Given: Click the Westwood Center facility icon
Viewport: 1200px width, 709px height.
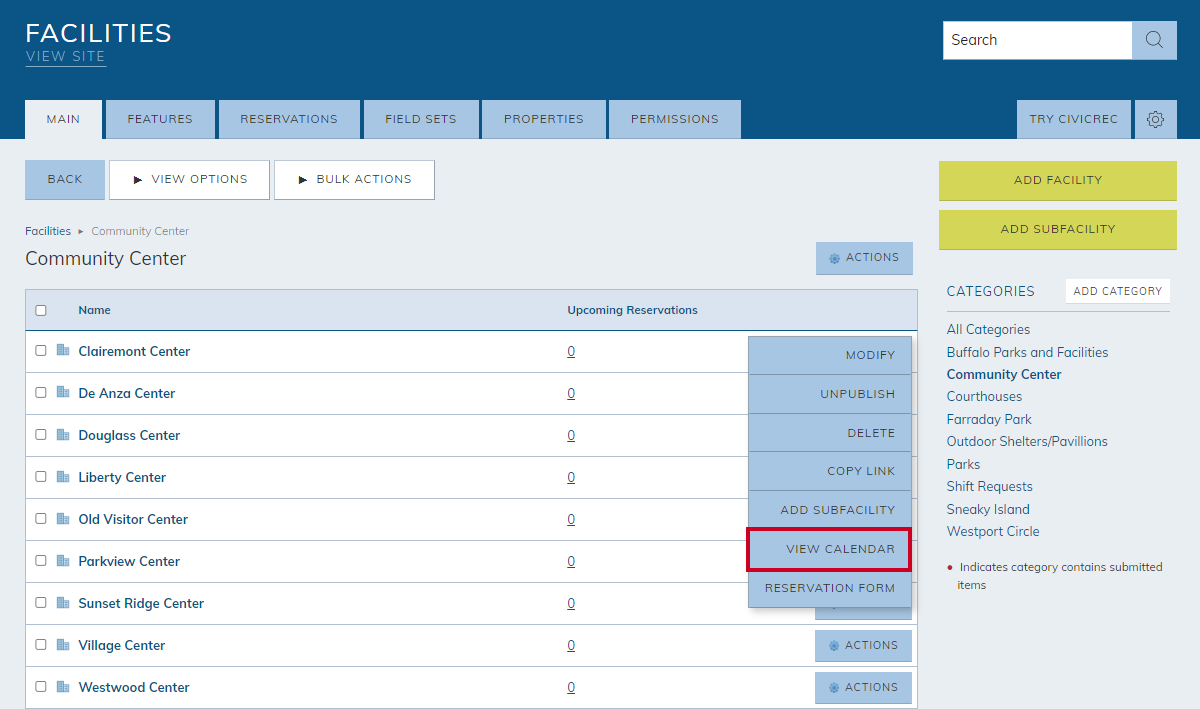Looking at the screenshot, I should pos(63,686).
